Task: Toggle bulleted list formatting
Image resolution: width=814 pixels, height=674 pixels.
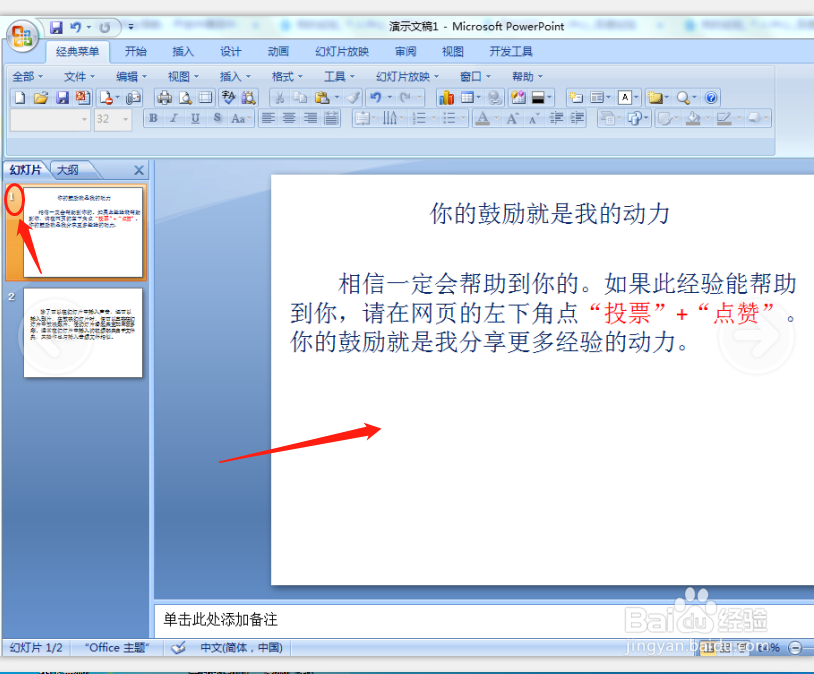Action: coord(449,119)
